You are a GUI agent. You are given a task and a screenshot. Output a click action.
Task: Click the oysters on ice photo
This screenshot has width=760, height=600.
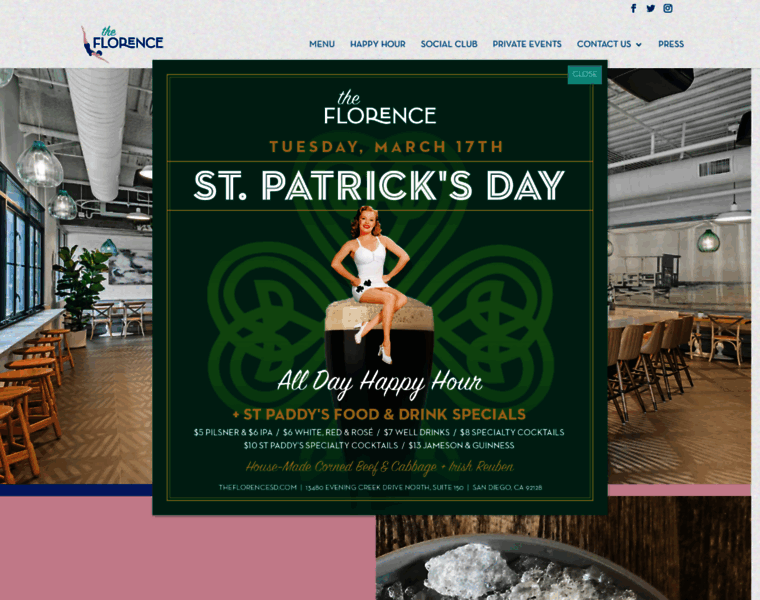tap(563, 557)
